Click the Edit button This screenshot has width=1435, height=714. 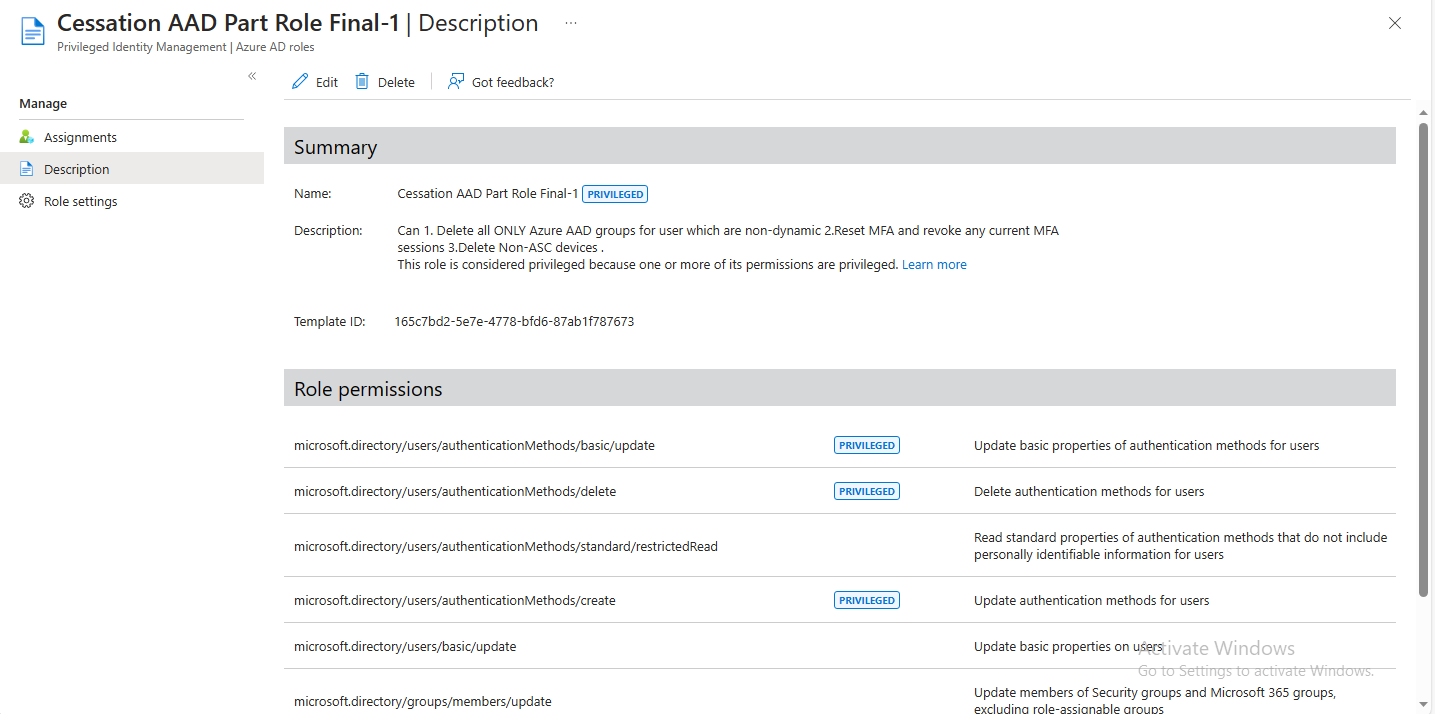314,81
